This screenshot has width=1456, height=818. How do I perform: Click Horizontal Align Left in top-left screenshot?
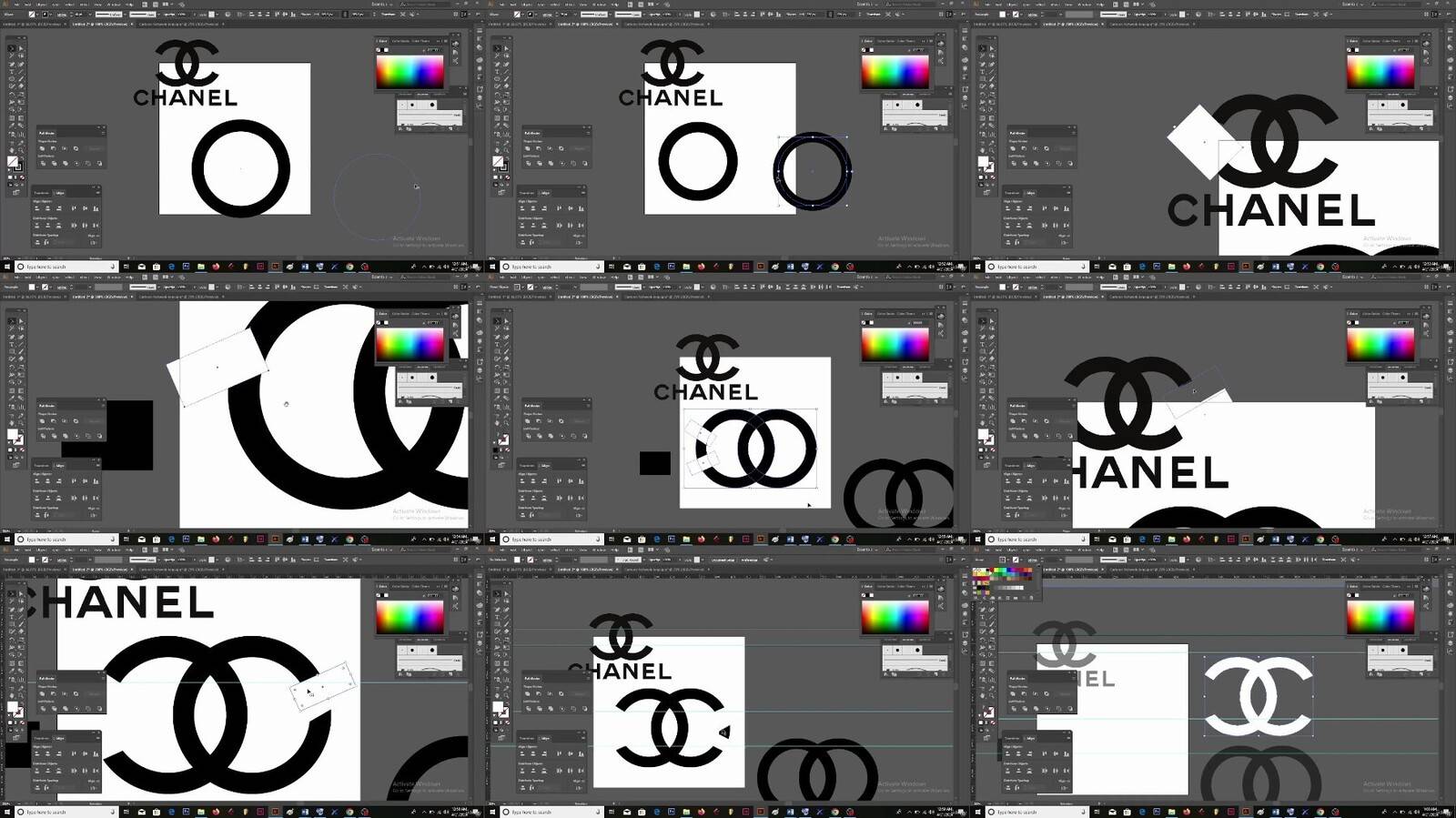click(x=38, y=208)
